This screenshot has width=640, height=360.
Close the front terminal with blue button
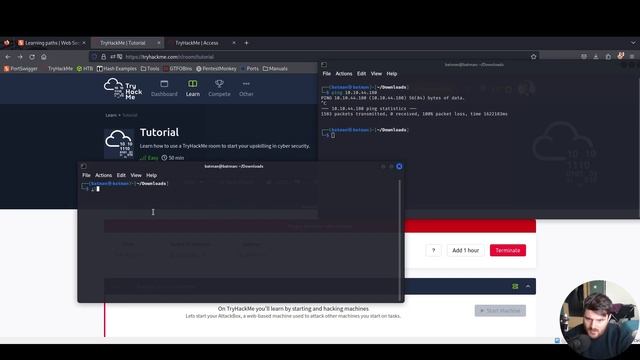tap(399, 167)
